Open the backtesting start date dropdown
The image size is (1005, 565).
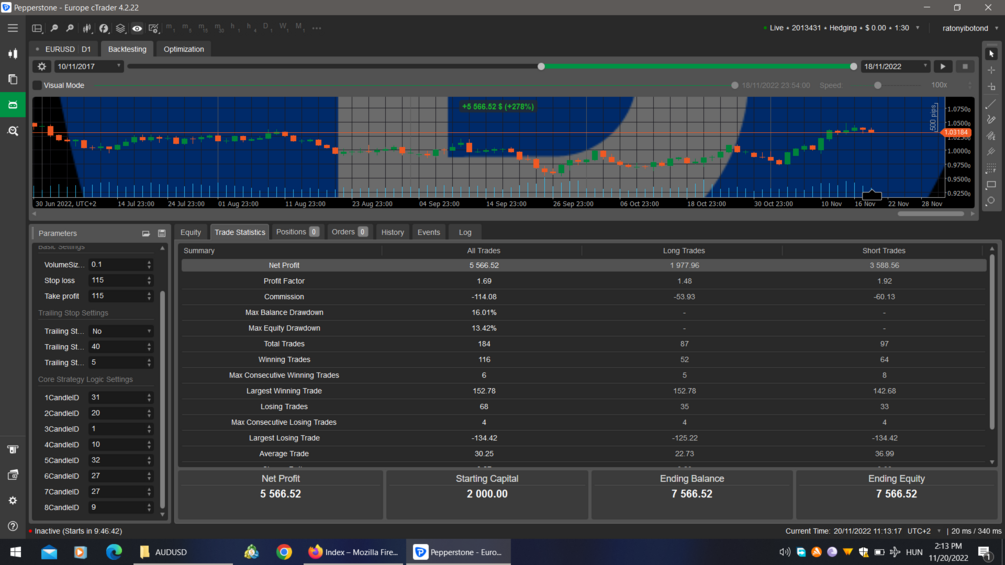click(x=88, y=67)
